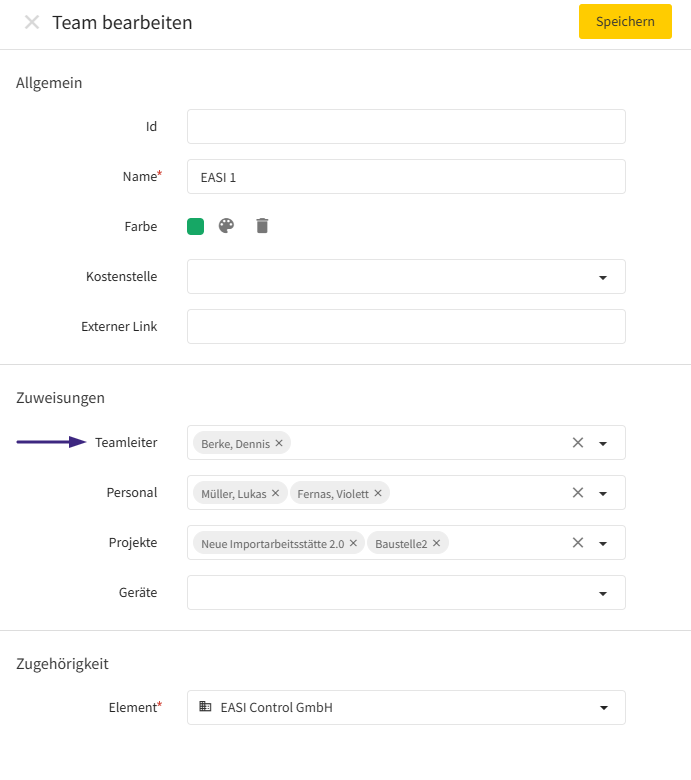Open the Teamleiter dropdown arrow
The height and width of the screenshot is (780, 691).
click(x=603, y=443)
